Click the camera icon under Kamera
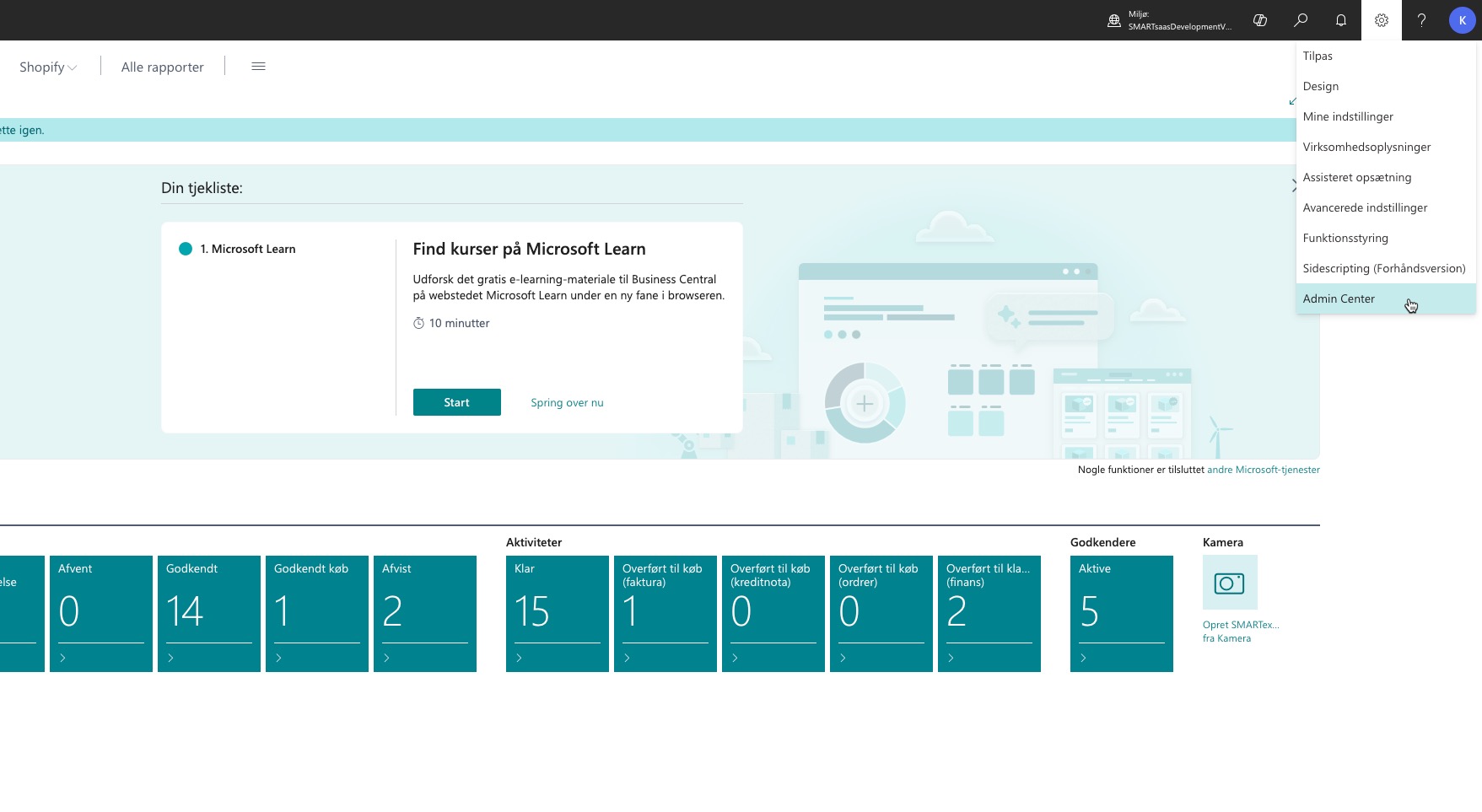 pyautogui.click(x=1229, y=583)
